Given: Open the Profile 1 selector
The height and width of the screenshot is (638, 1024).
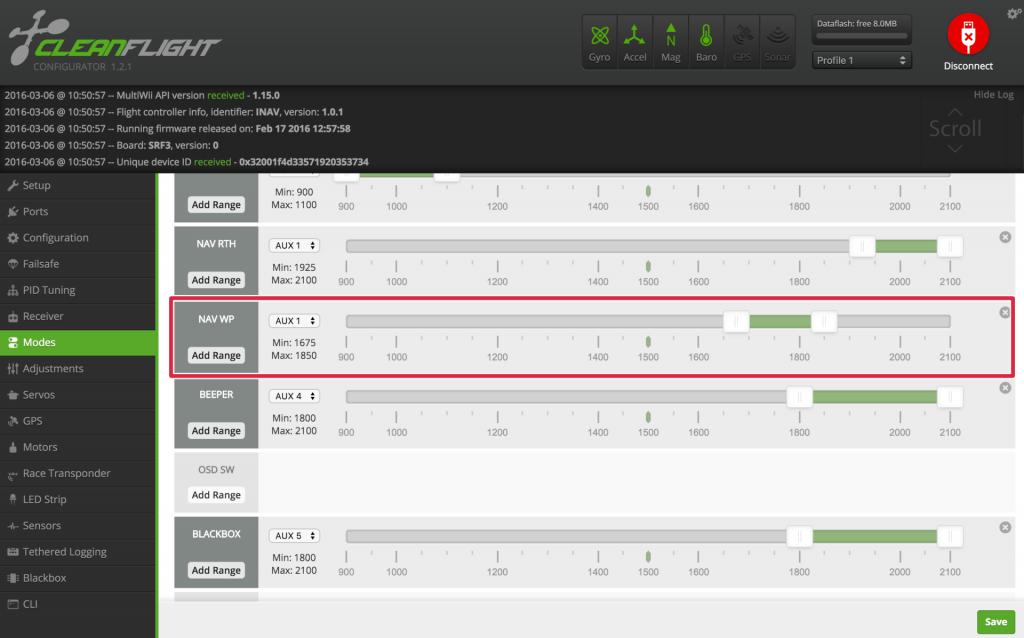Looking at the screenshot, I should click(x=861, y=60).
